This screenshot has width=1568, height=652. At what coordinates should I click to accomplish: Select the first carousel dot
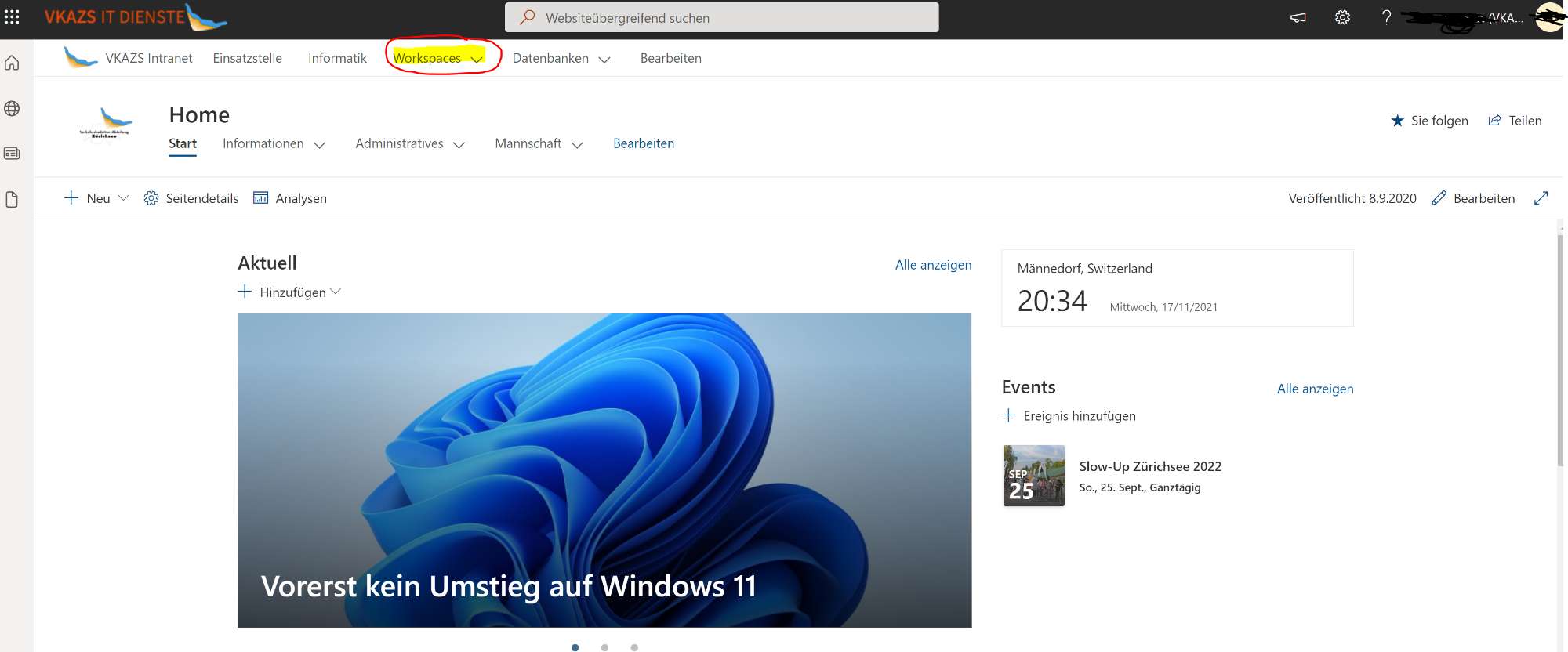click(x=575, y=647)
